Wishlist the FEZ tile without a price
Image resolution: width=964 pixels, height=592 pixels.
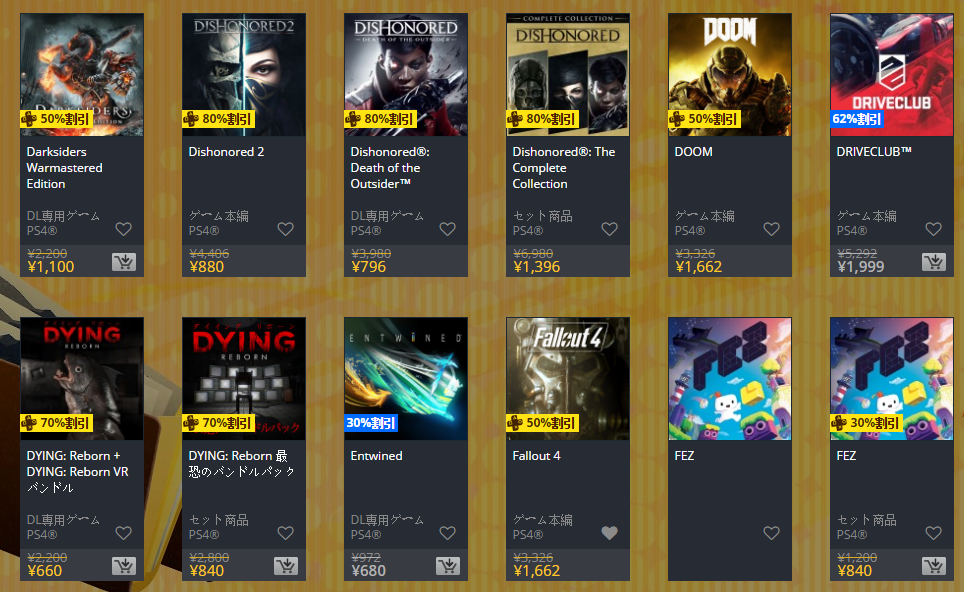click(772, 533)
